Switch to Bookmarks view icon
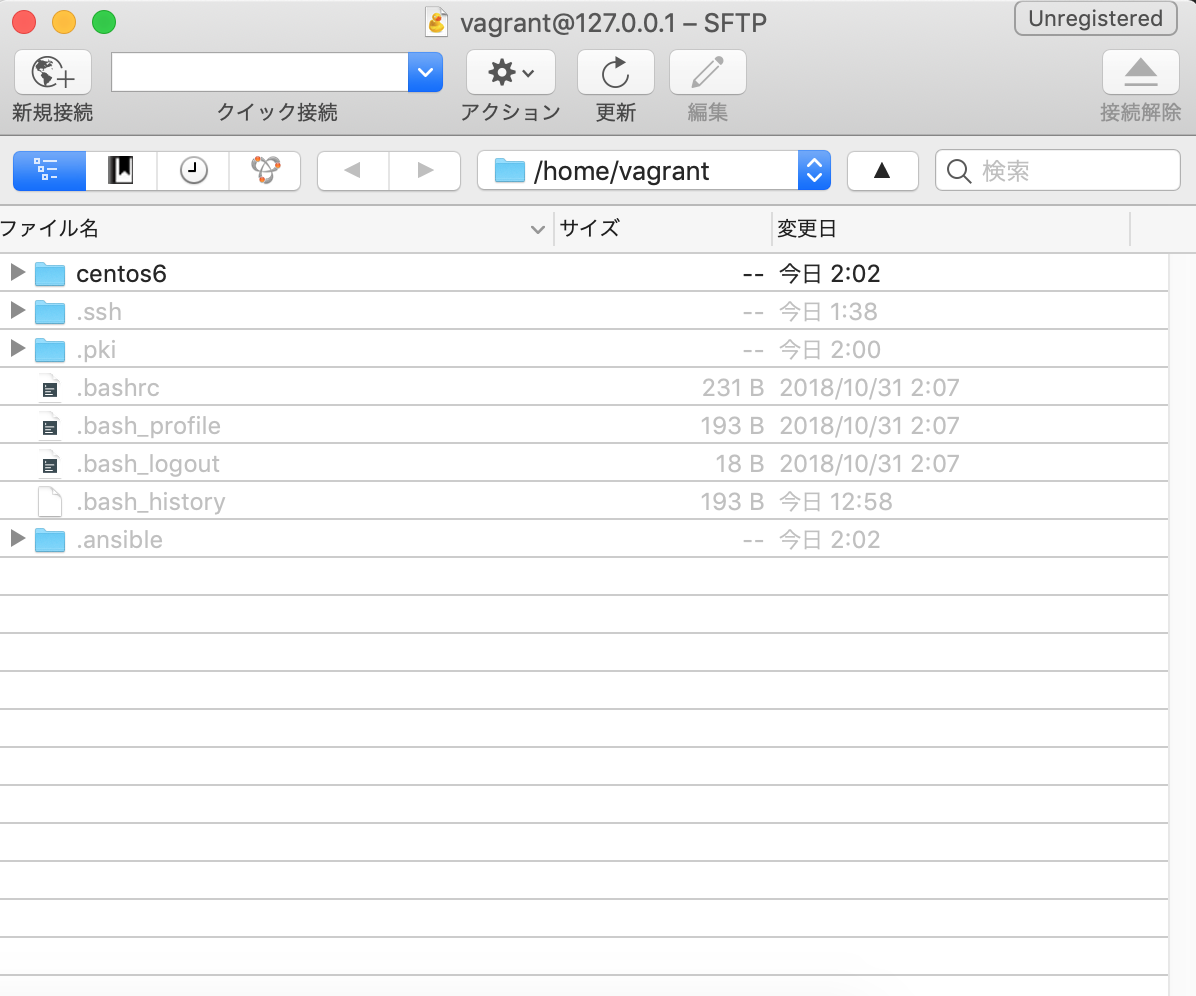 (x=121, y=171)
